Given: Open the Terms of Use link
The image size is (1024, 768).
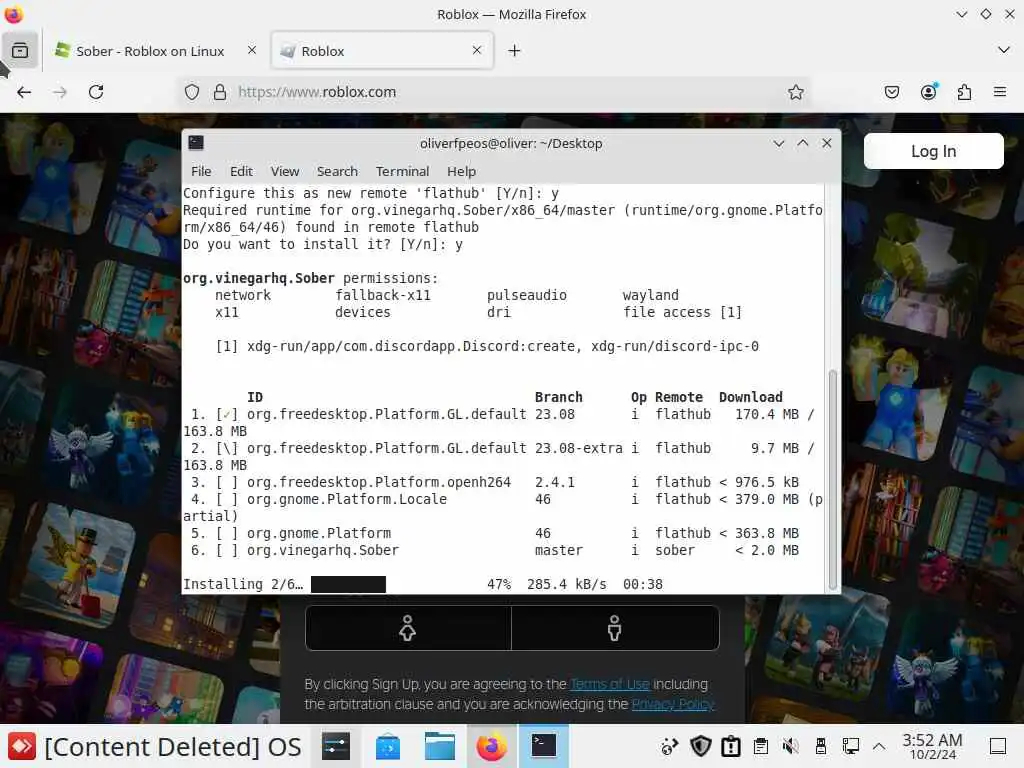Looking at the screenshot, I should 610,684.
